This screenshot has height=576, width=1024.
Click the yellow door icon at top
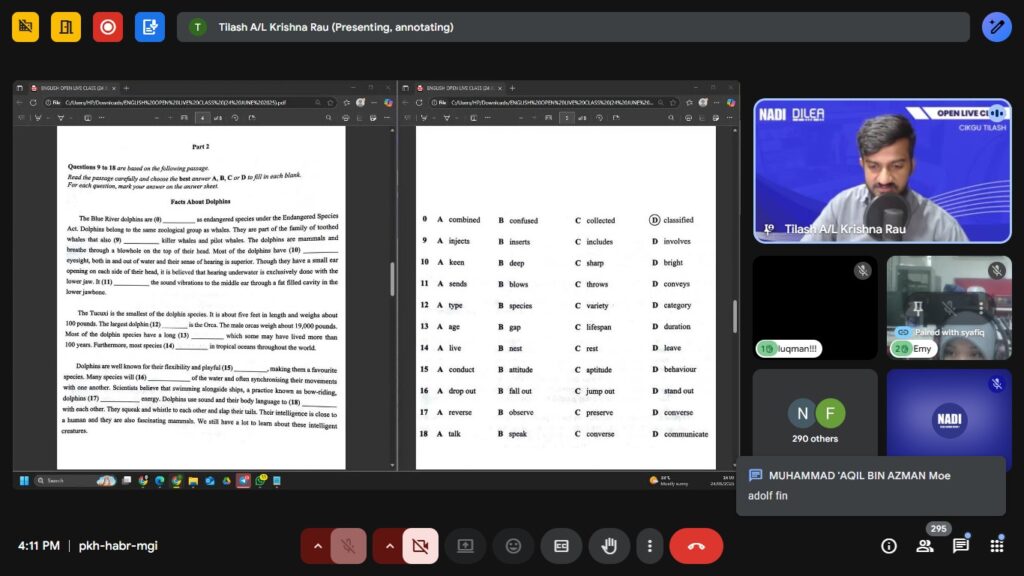point(66,27)
